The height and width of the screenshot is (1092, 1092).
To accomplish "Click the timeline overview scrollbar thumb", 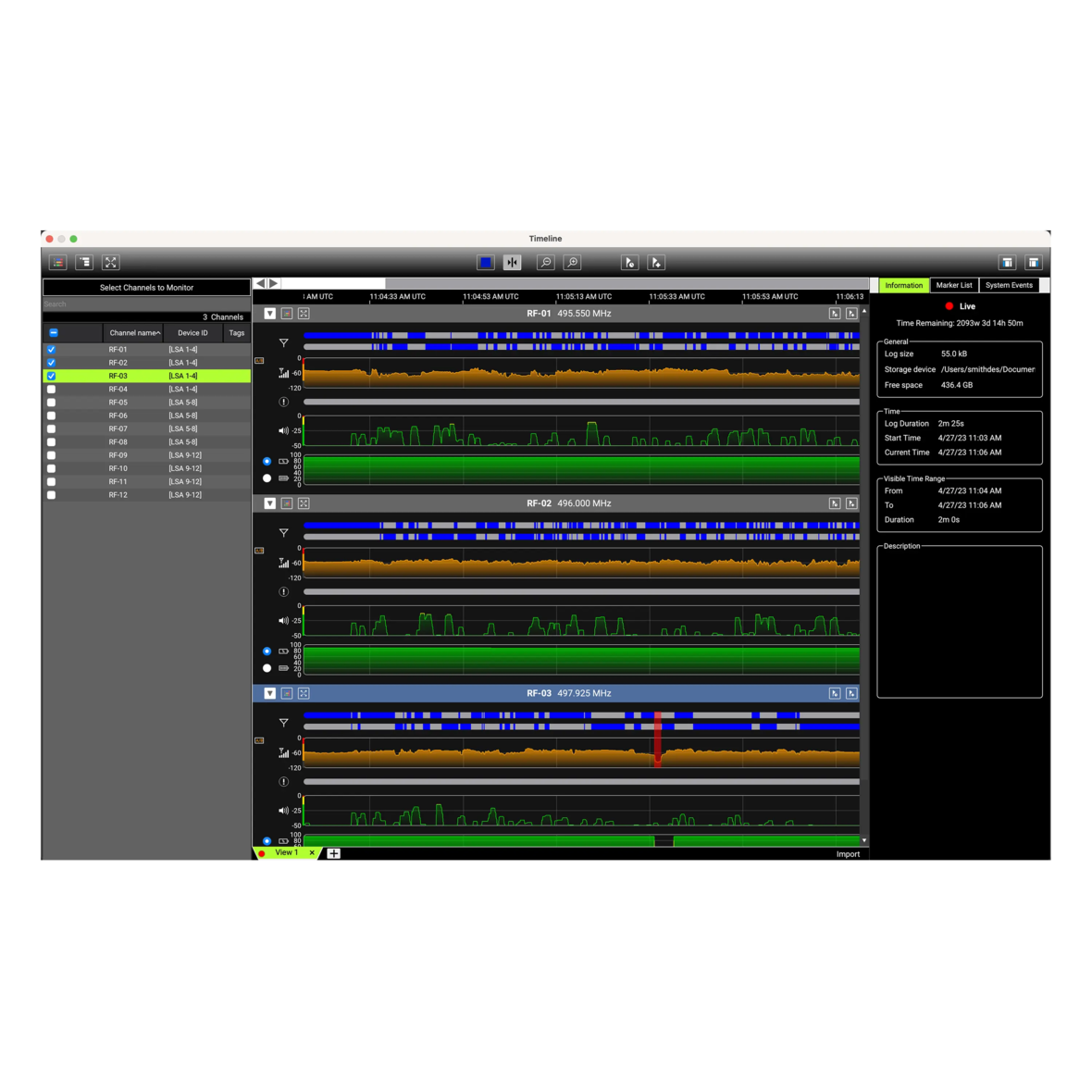I will click(627, 283).
